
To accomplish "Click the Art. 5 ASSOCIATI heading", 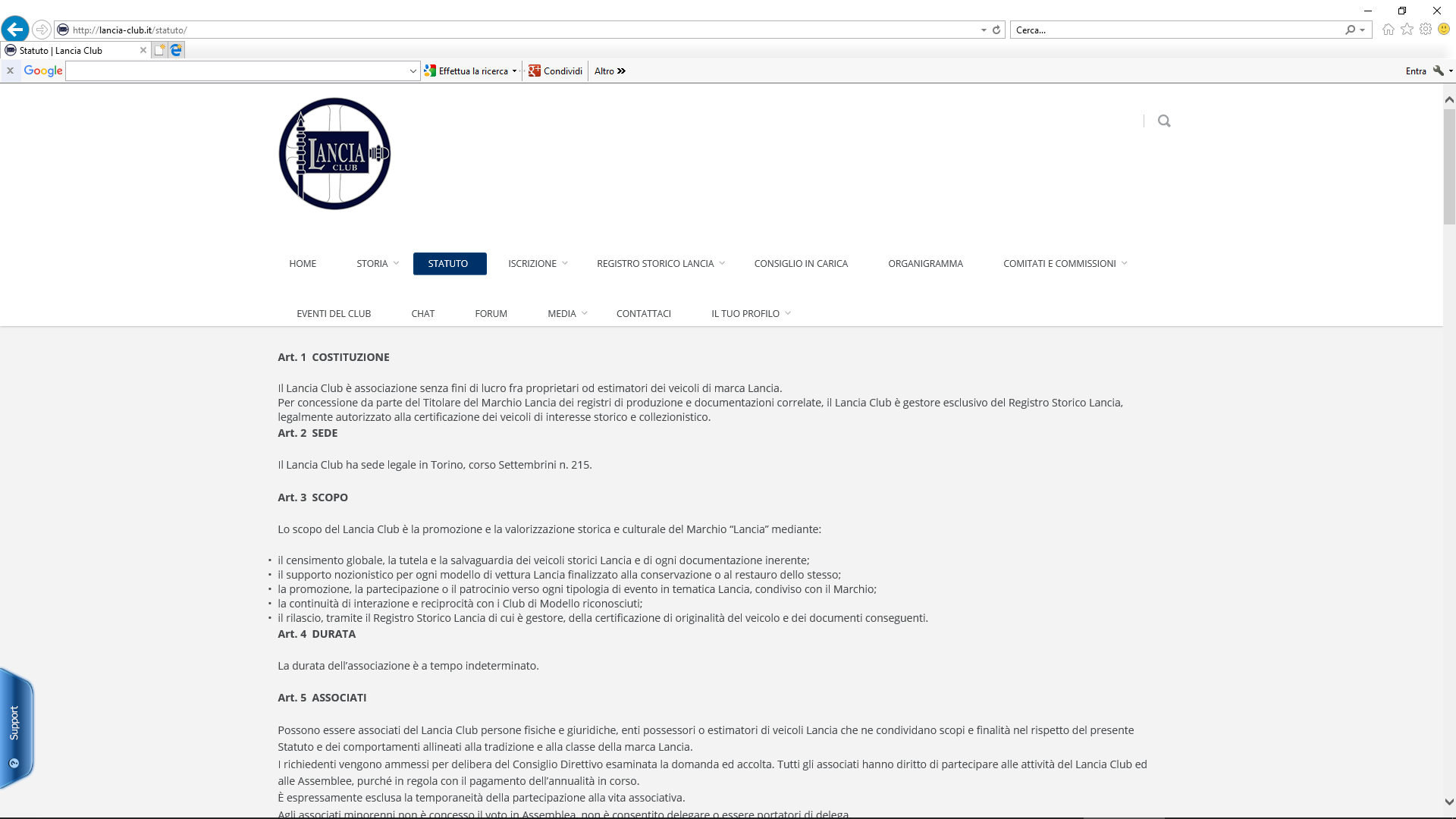I will [x=322, y=698].
